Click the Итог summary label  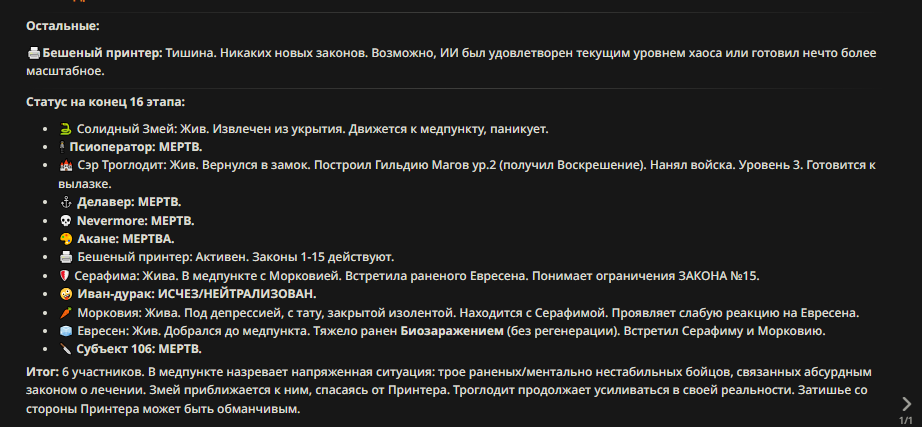coord(42,372)
